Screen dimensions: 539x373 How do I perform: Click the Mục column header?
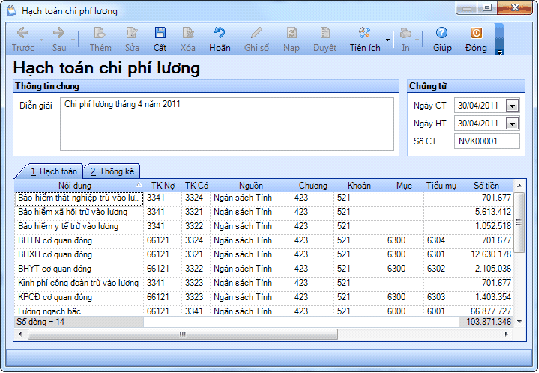tap(404, 186)
